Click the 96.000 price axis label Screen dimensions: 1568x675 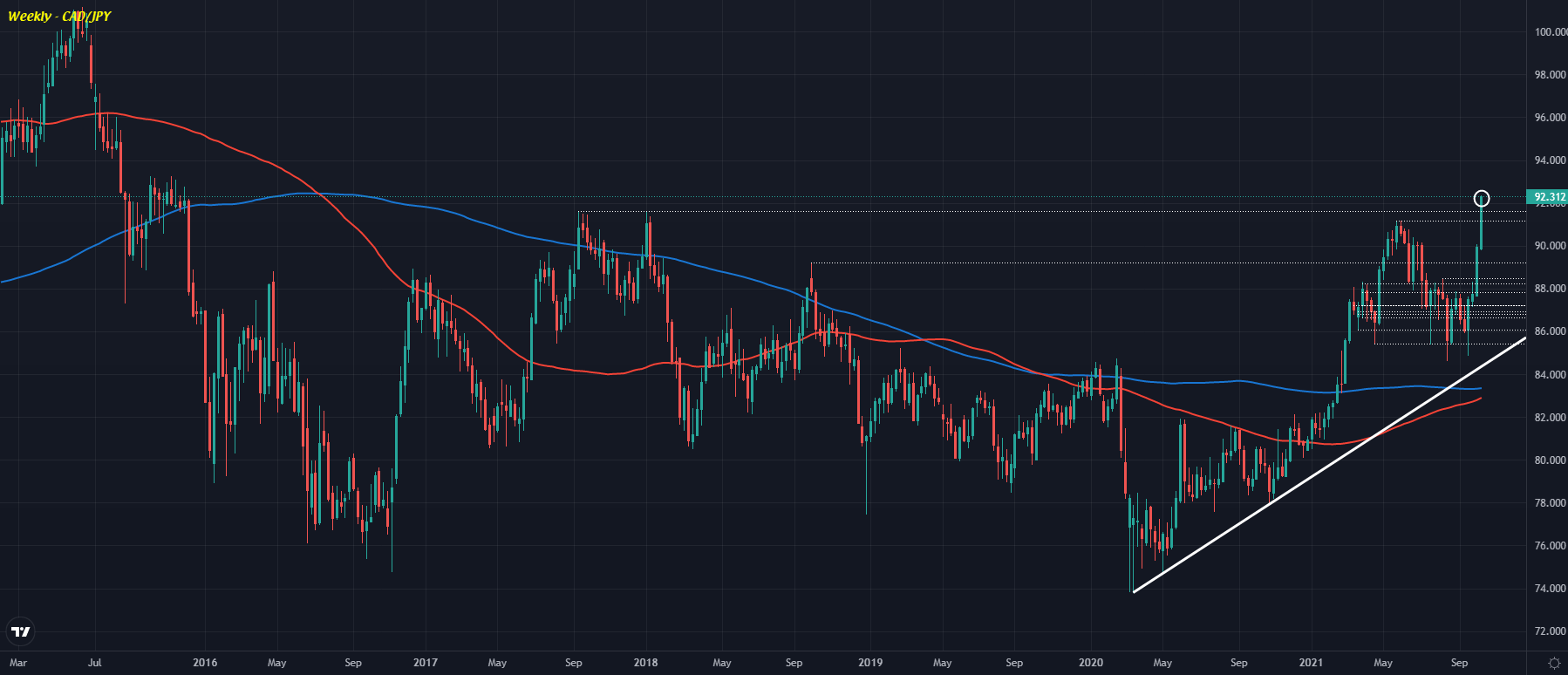(x=1551, y=118)
